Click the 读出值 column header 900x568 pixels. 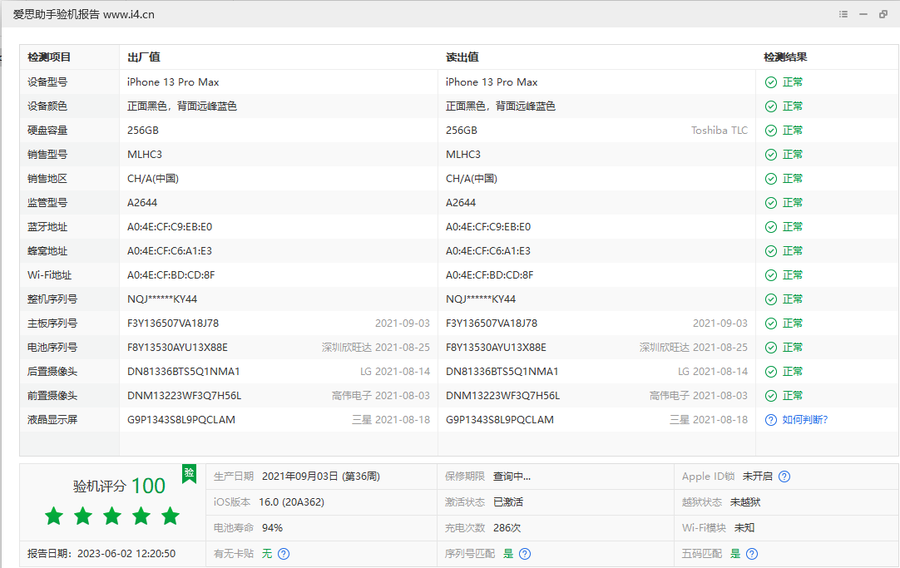(x=462, y=57)
